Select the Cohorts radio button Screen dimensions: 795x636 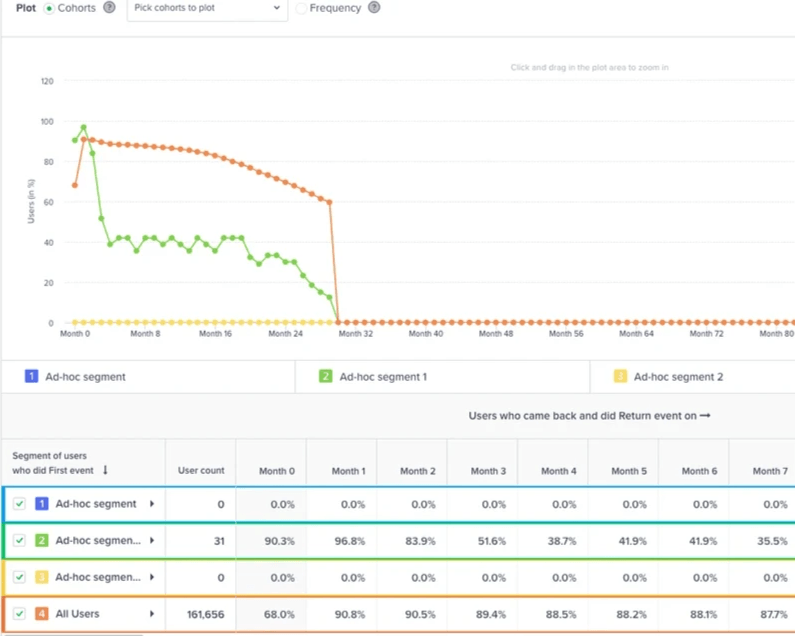49,9
